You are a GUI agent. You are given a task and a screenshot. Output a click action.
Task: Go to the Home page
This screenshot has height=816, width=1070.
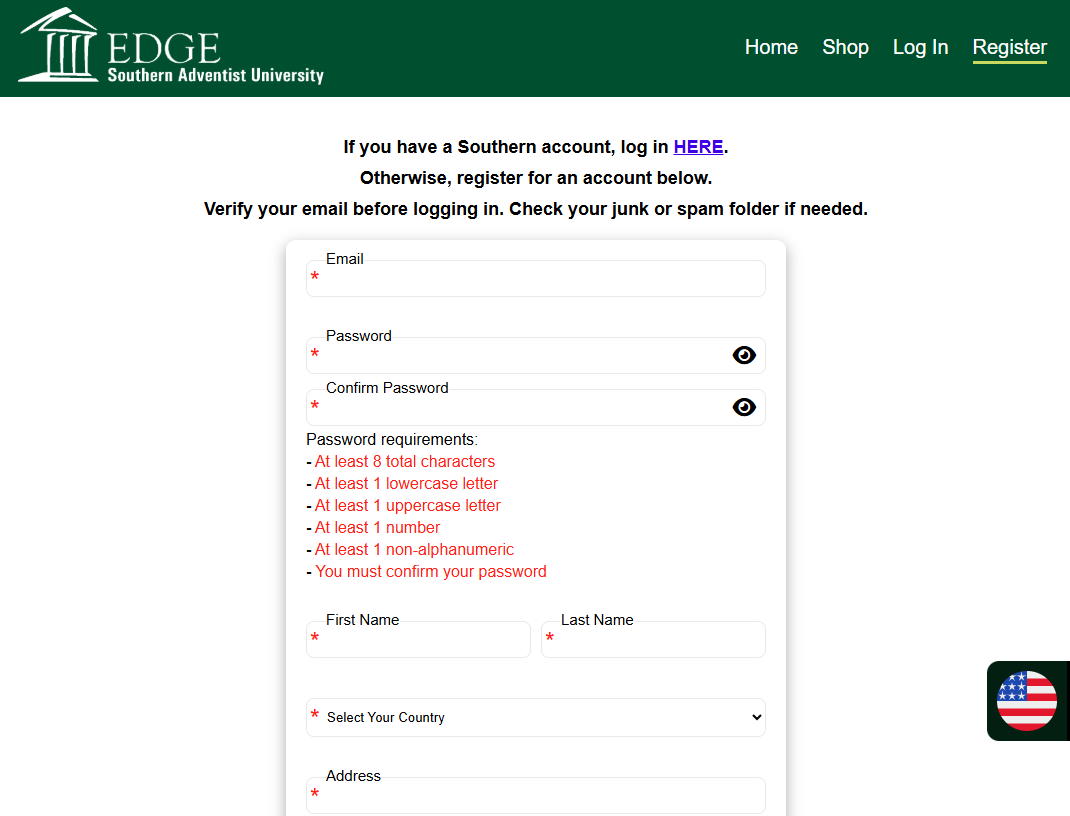[x=771, y=47]
